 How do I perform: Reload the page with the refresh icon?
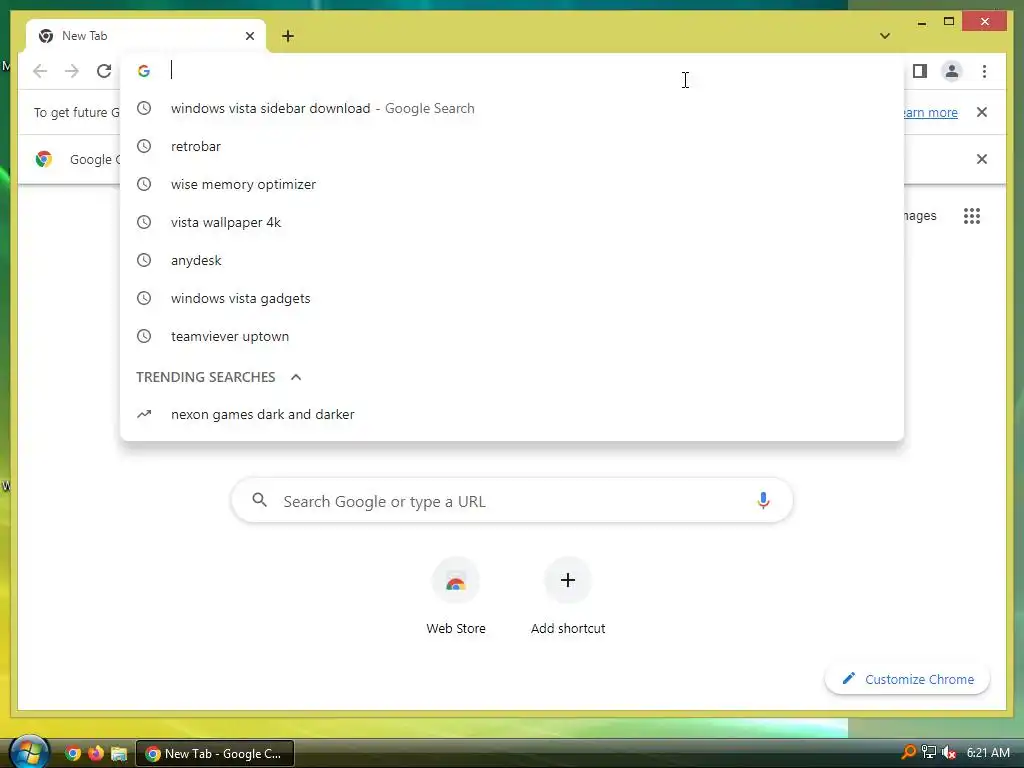[104, 71]
